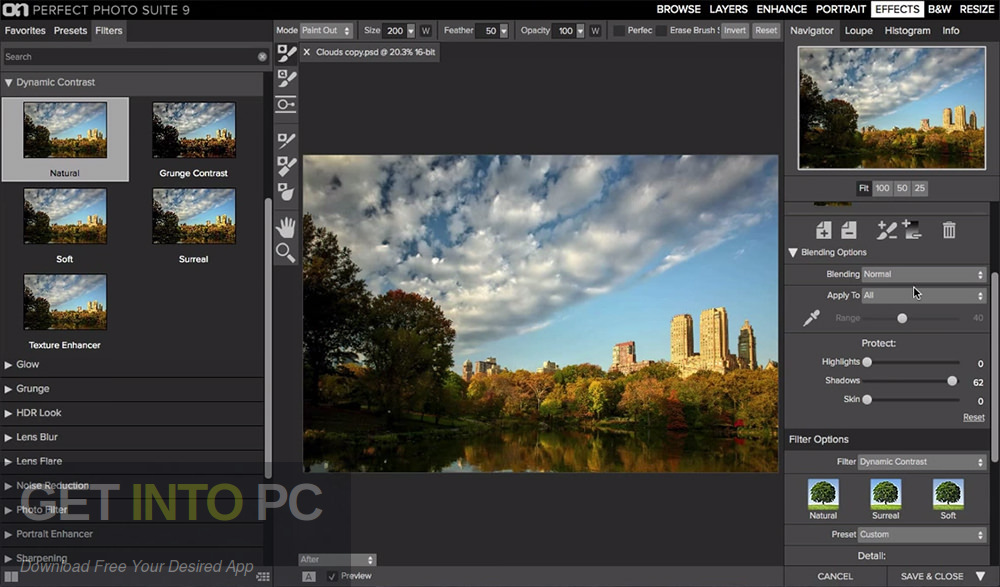The width and height of the screenshot is (1000, 587).
Task: Toggle the left panel view icon
Action: tap(11, 577)
